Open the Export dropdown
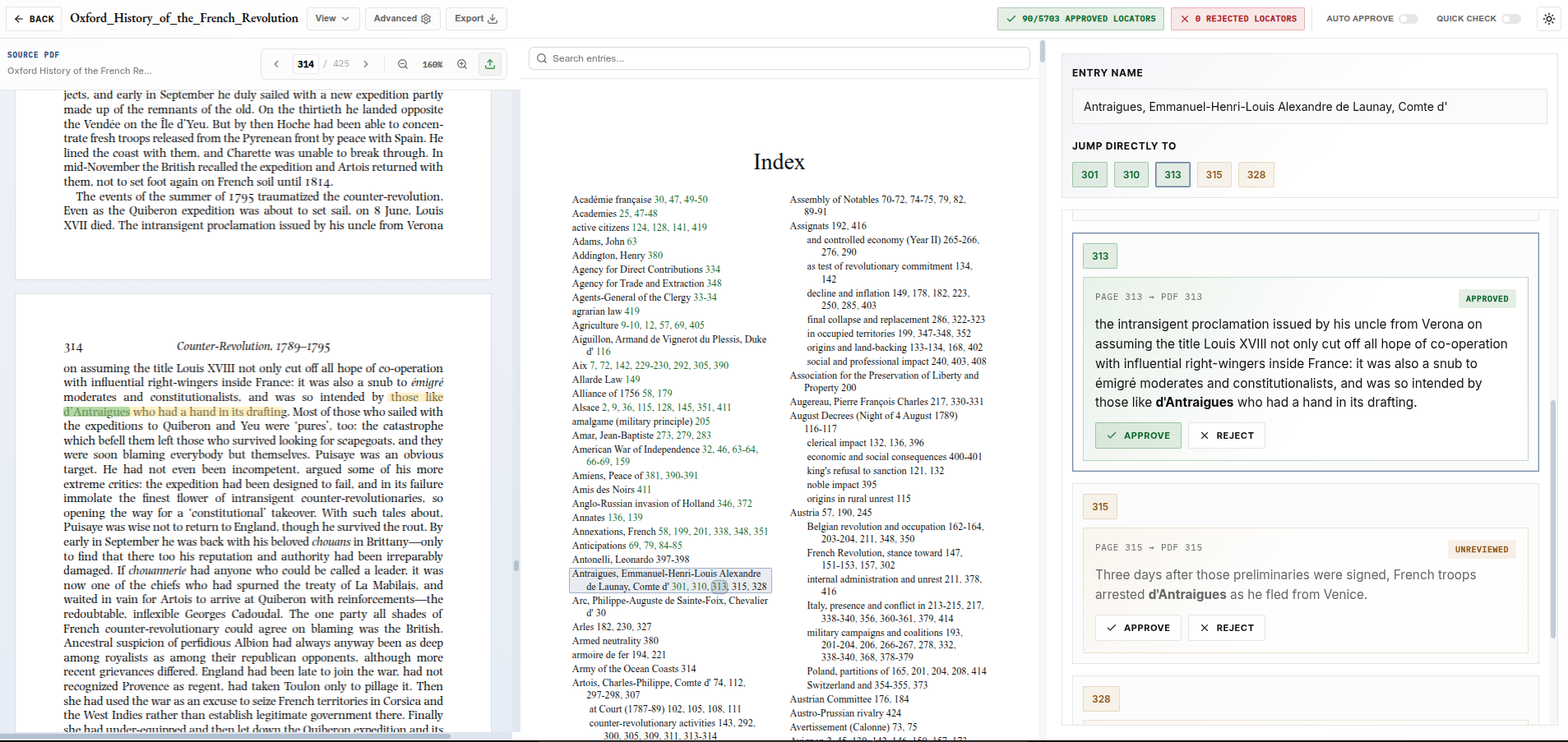The image size is (1568, 742). point(475,18)
